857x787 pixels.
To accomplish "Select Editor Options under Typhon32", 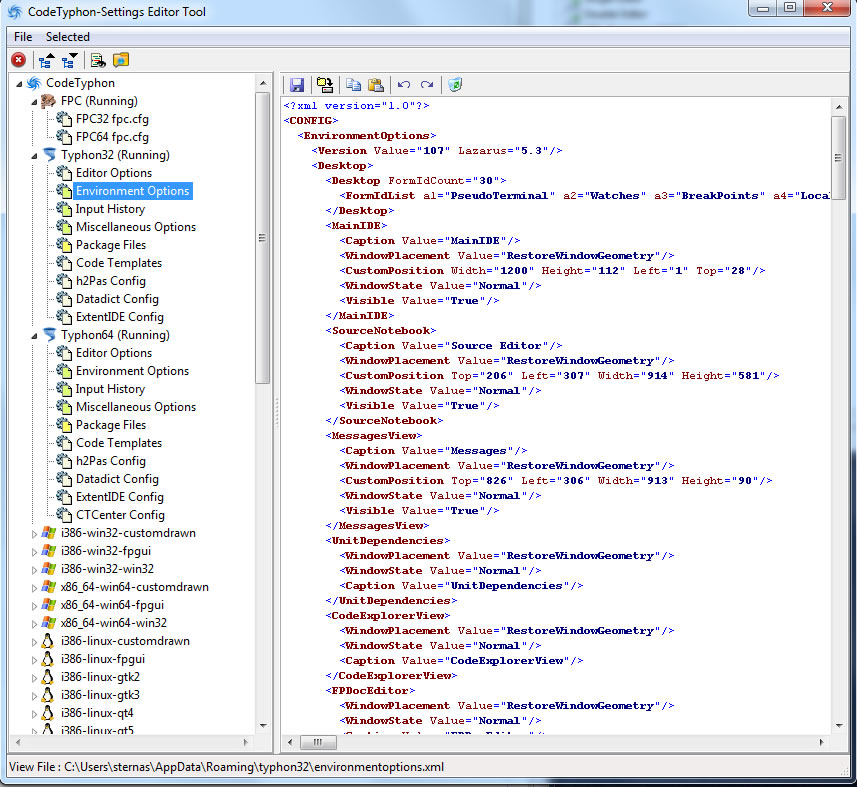I will pyautogui.click(x=114, y=173).
